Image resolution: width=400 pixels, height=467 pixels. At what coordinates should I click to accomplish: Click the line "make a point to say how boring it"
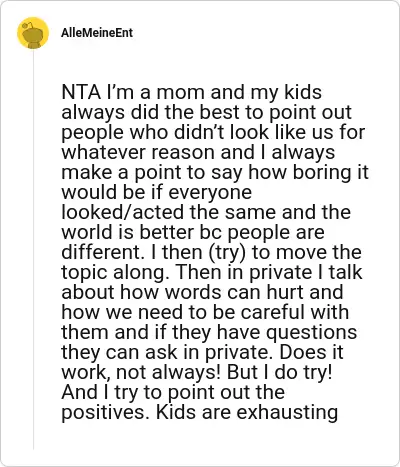pyautogui.click(x=215, y=172)
